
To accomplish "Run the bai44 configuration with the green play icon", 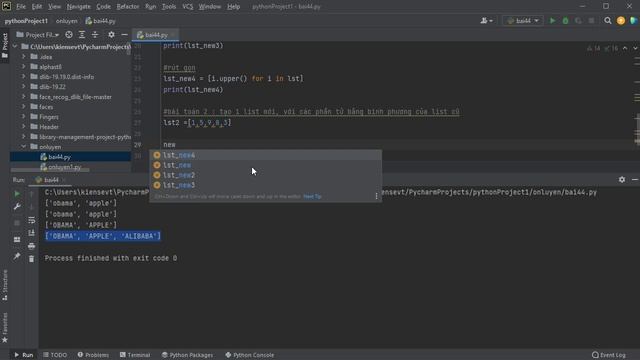I will click(552, 20).
